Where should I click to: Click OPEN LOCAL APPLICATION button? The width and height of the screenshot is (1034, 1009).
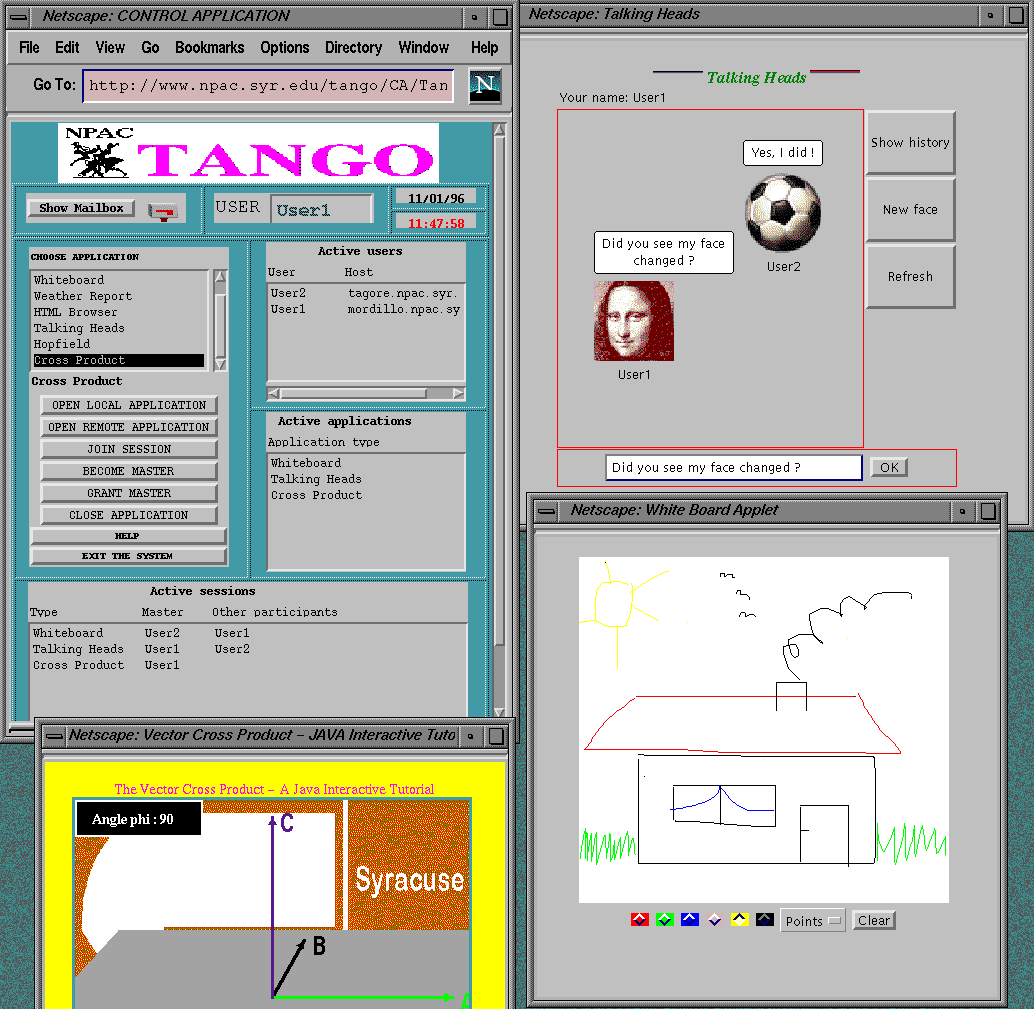point(129,405)
